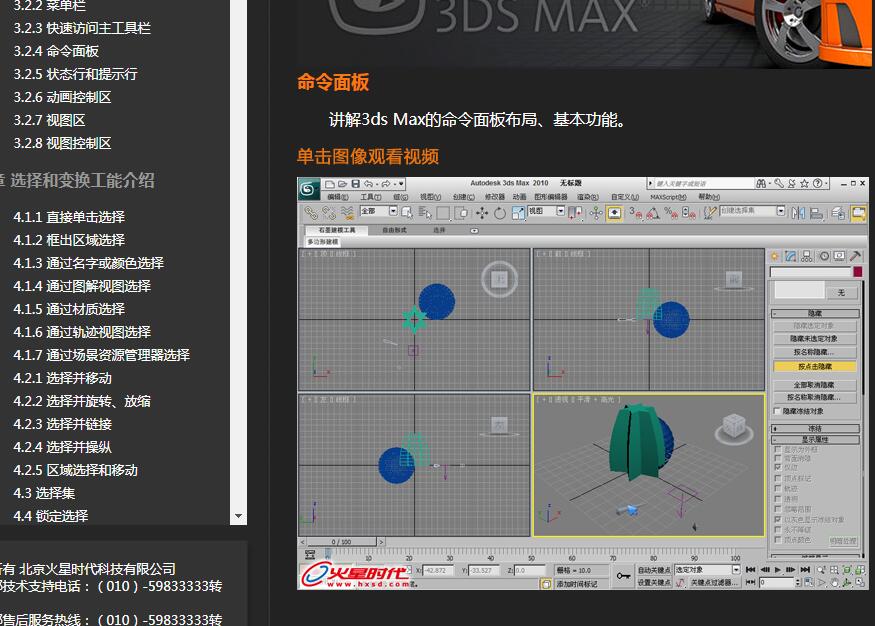Toggle the 隐藏冻结对象 checkbox
The height and width of the screenshot is (626, 875).
777,411
